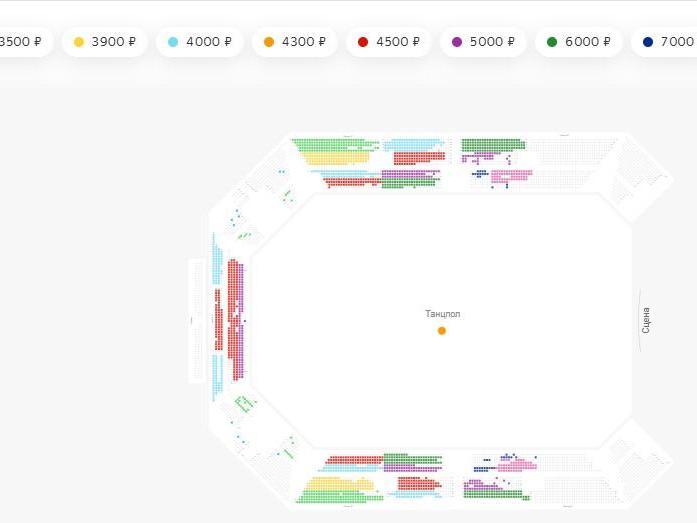
Task: Select the 5000 ₽ purple price chip
Action: [483, 42]
